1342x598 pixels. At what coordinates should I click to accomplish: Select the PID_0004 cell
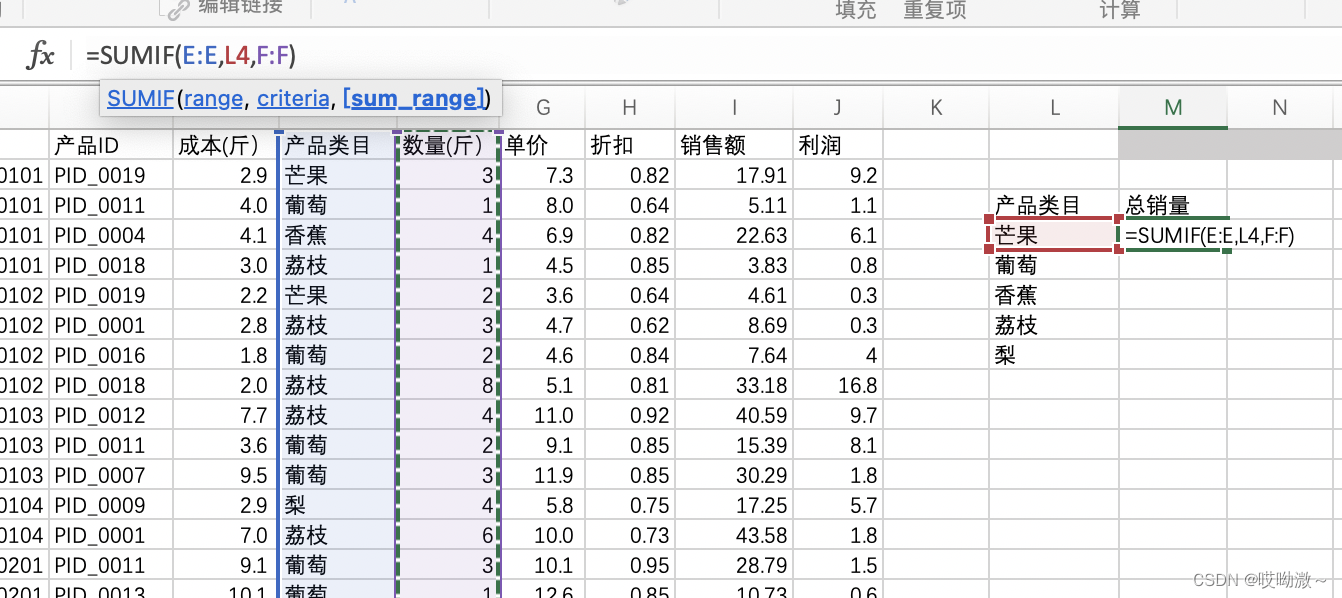tap(111, 235)
